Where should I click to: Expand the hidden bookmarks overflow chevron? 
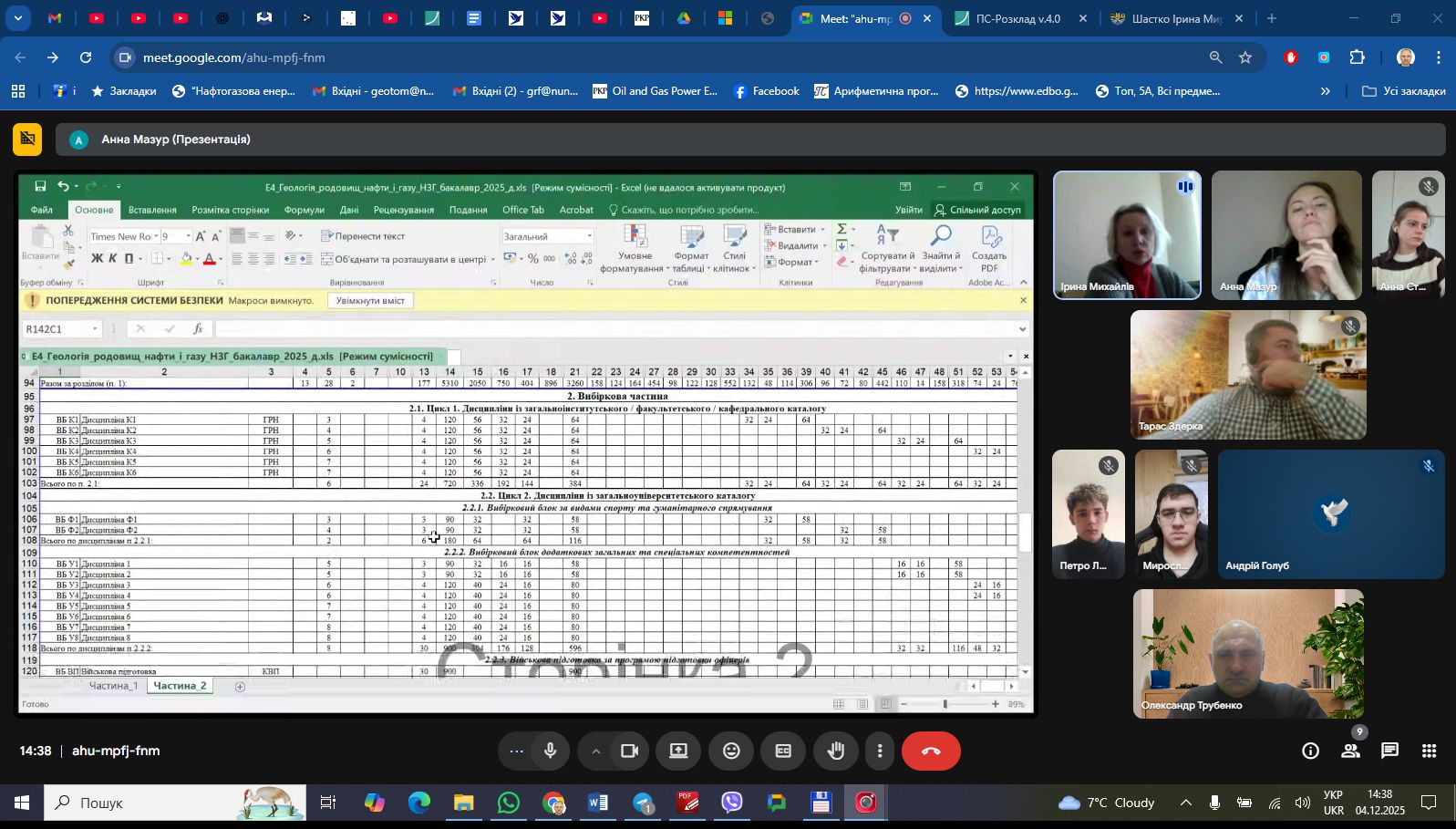click(1325, 91)
